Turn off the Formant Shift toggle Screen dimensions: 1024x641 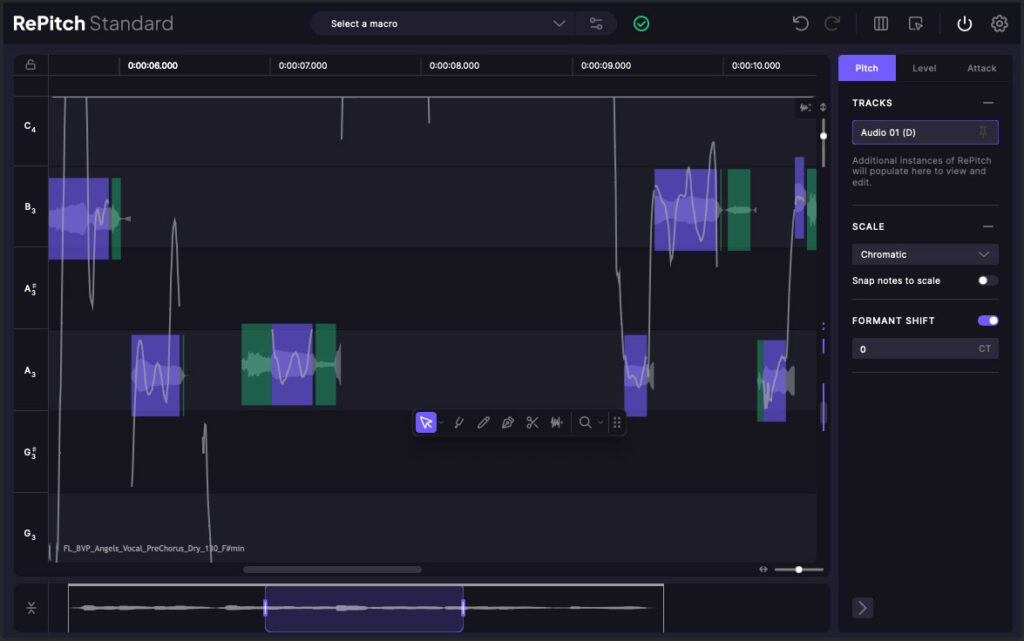pos(987,321)
